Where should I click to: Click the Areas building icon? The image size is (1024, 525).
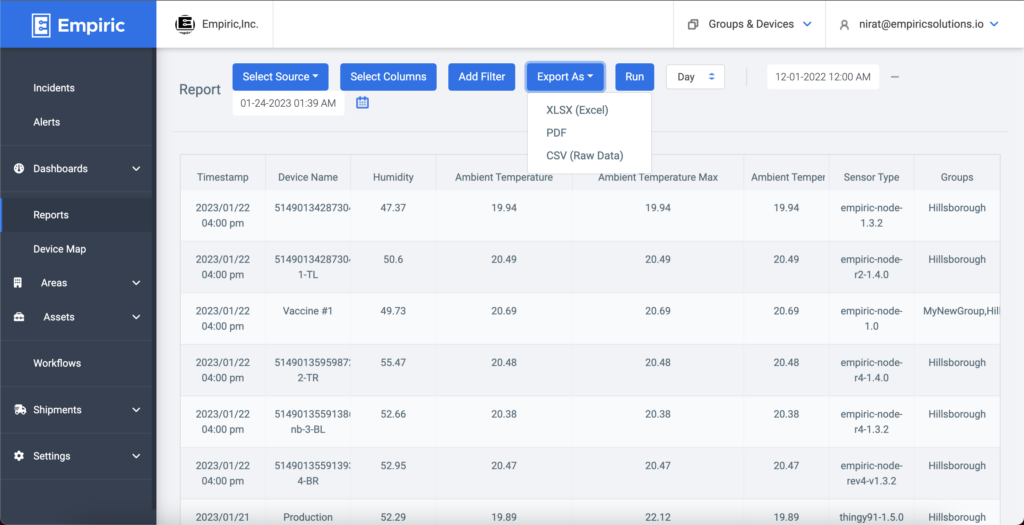click(x=18, y=283)
